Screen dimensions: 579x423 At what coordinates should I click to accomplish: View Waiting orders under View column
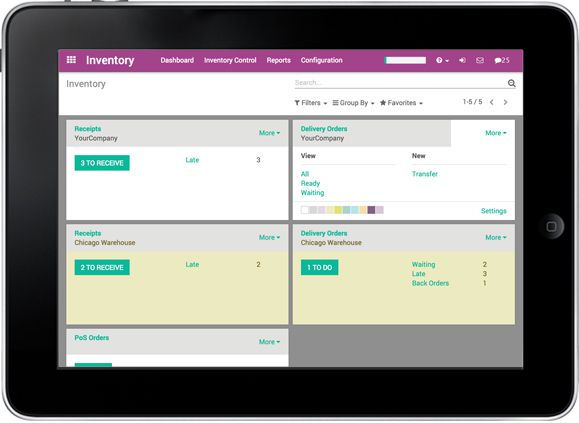312,193
